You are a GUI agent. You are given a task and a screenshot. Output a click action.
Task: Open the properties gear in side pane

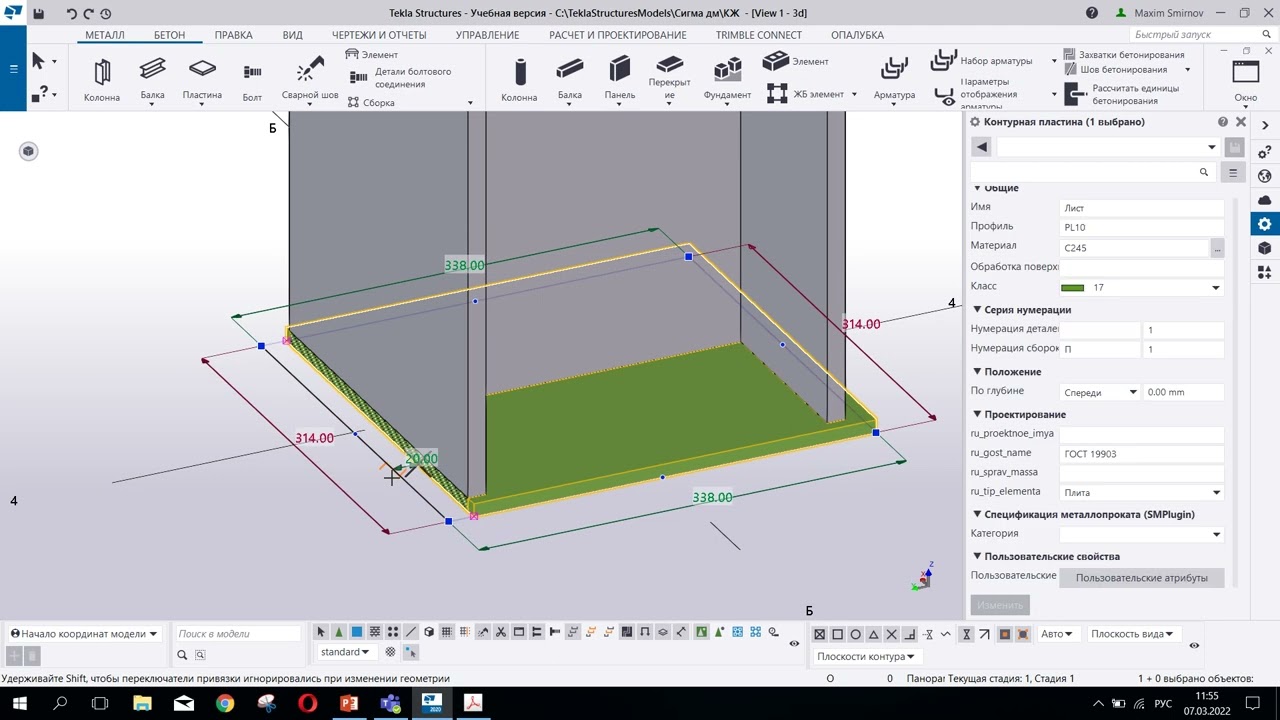1265,224
